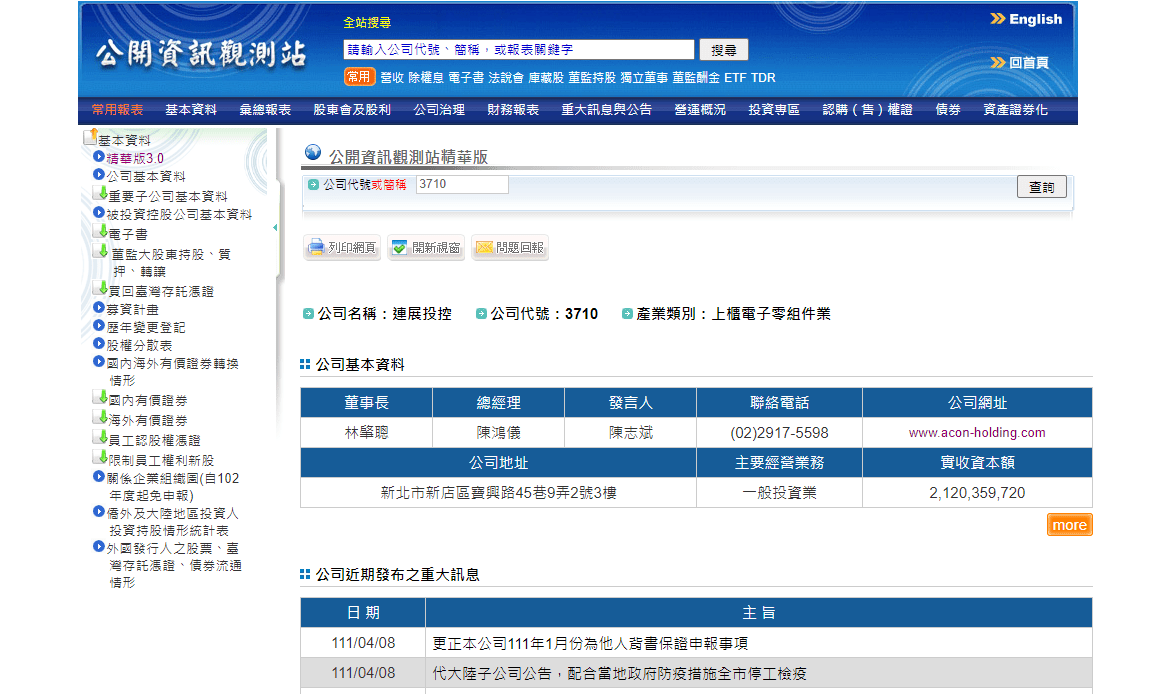This screenshot has height=697, width=1152.
Task: Click blue bullet icon next to 僑外及大陸地區投資人
Action: [x=98, y=512]
